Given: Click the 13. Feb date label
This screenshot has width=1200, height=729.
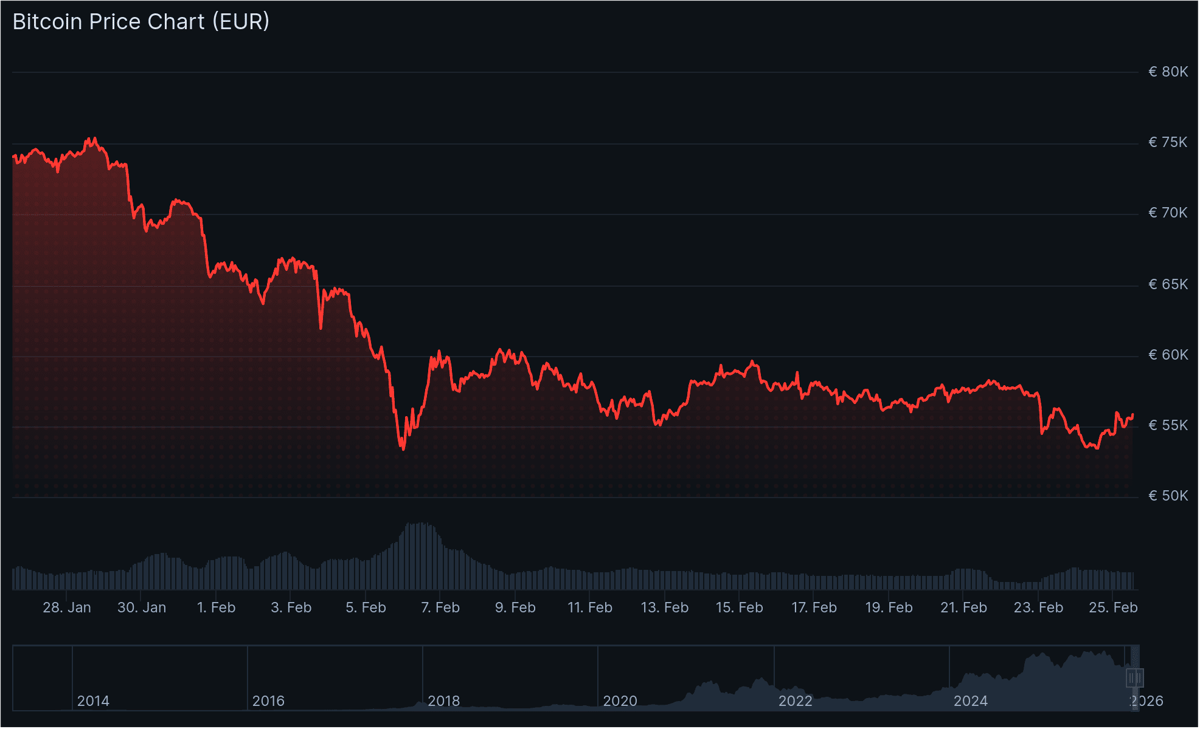Looking at the screenshot, I should [664, 607].
